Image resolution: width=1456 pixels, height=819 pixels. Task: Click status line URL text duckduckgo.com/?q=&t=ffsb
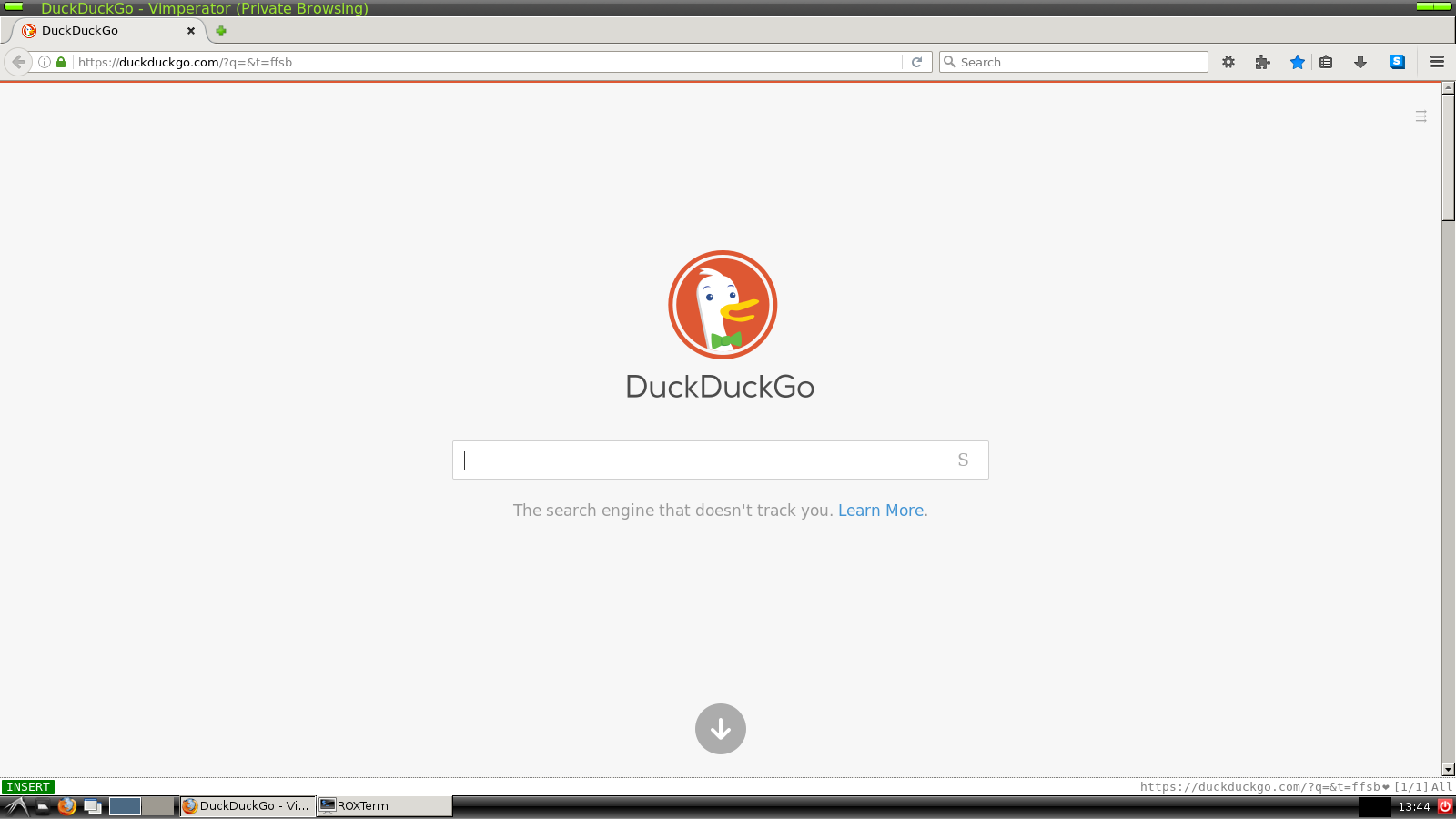point(1260,787)
